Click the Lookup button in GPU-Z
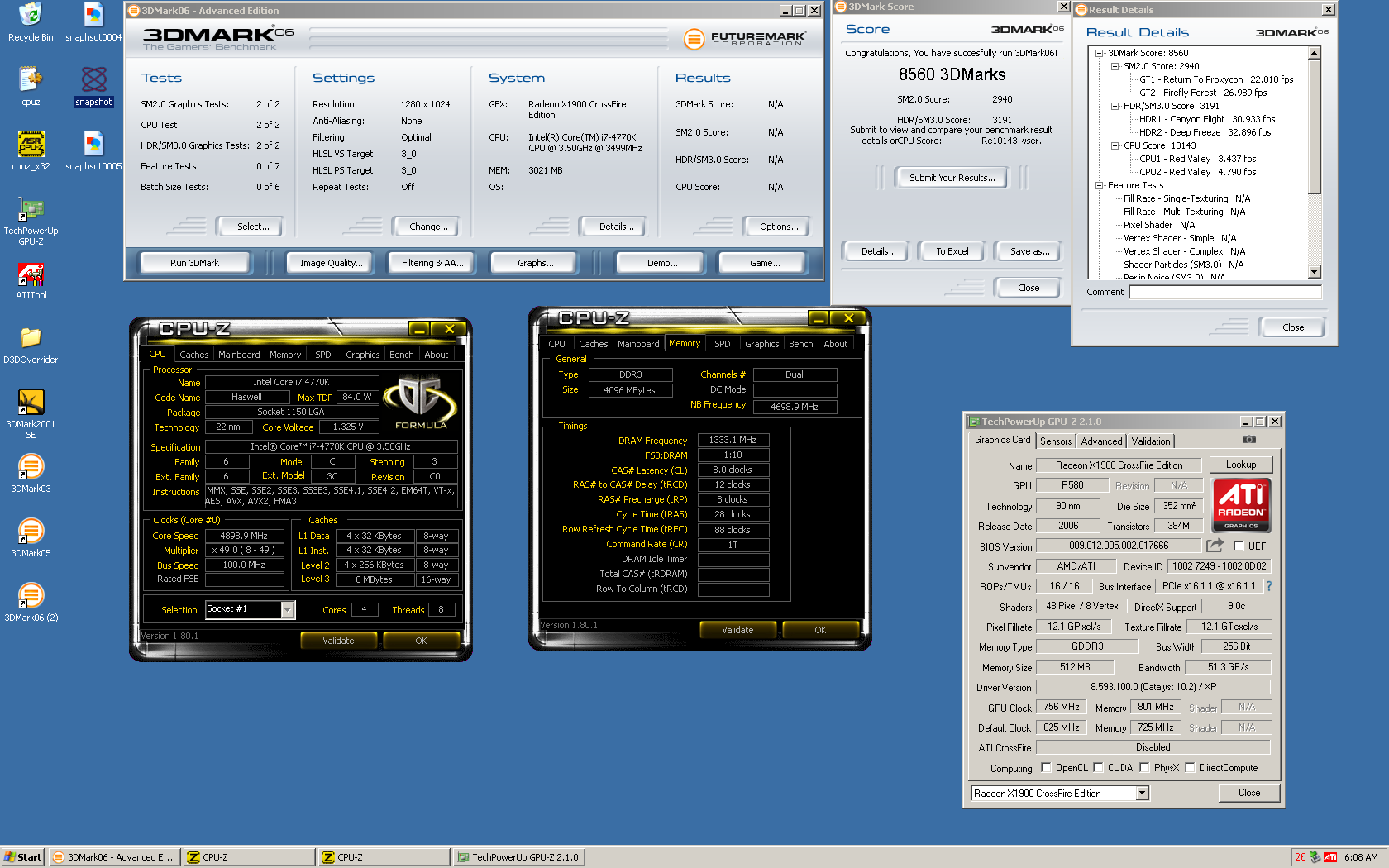 click(1240, 465)
